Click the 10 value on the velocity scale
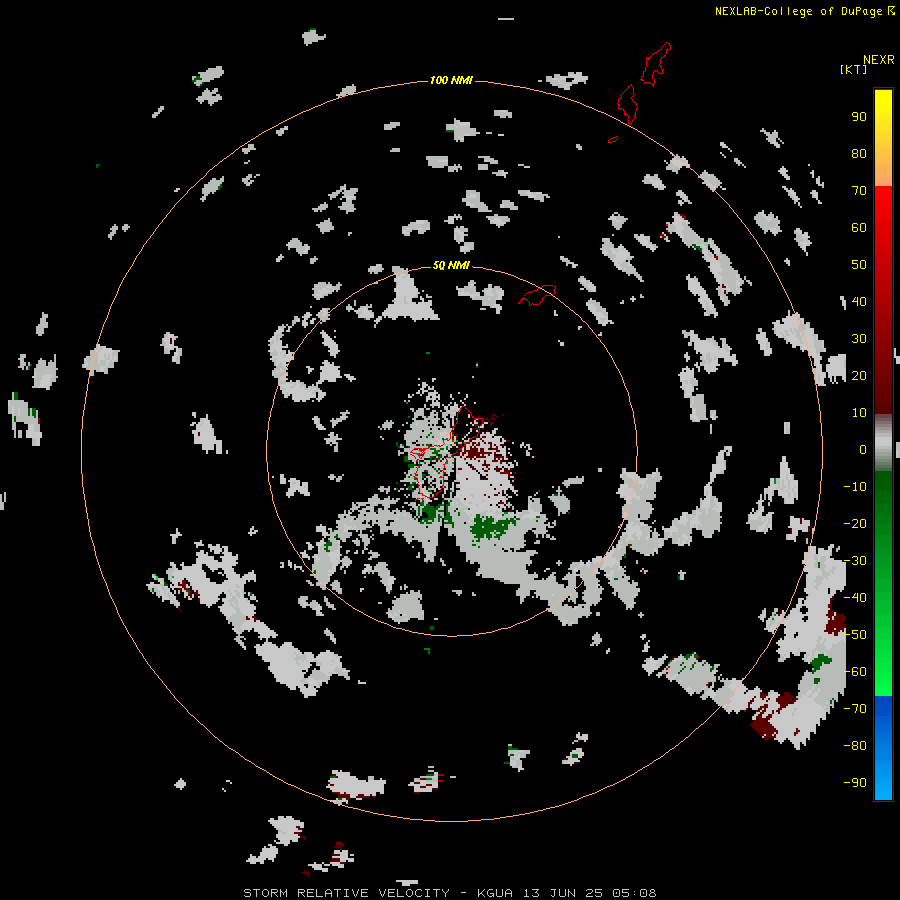900x900 pixels. pos(859,413)
